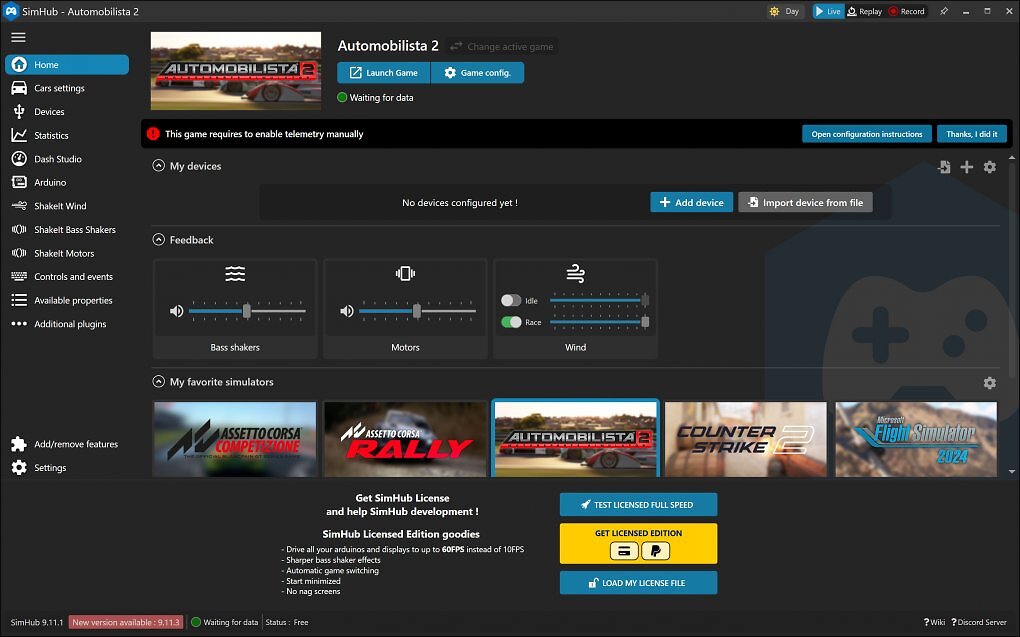Click the Available properties list icon
Screen dimensions: 1020x637
point(20,300)
